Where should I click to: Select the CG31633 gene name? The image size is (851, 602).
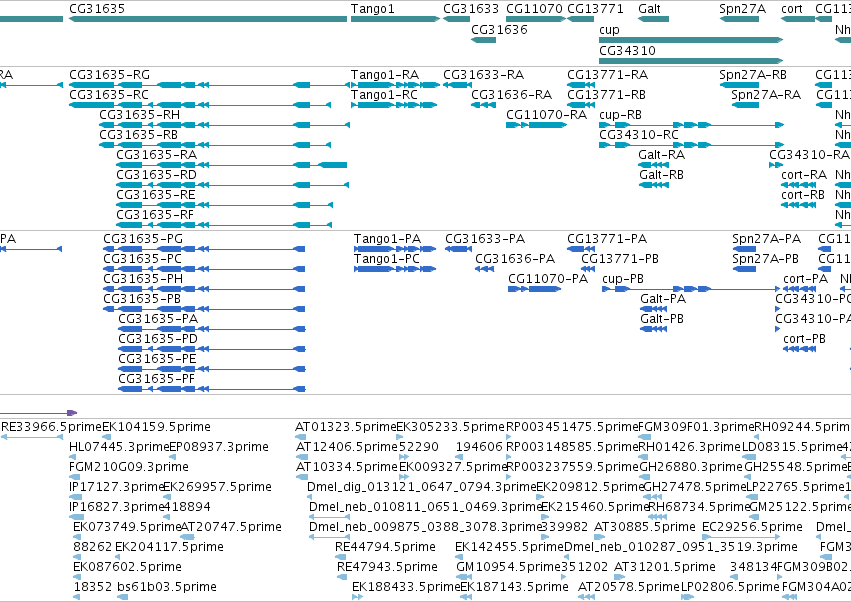click(x=471, y=9)
